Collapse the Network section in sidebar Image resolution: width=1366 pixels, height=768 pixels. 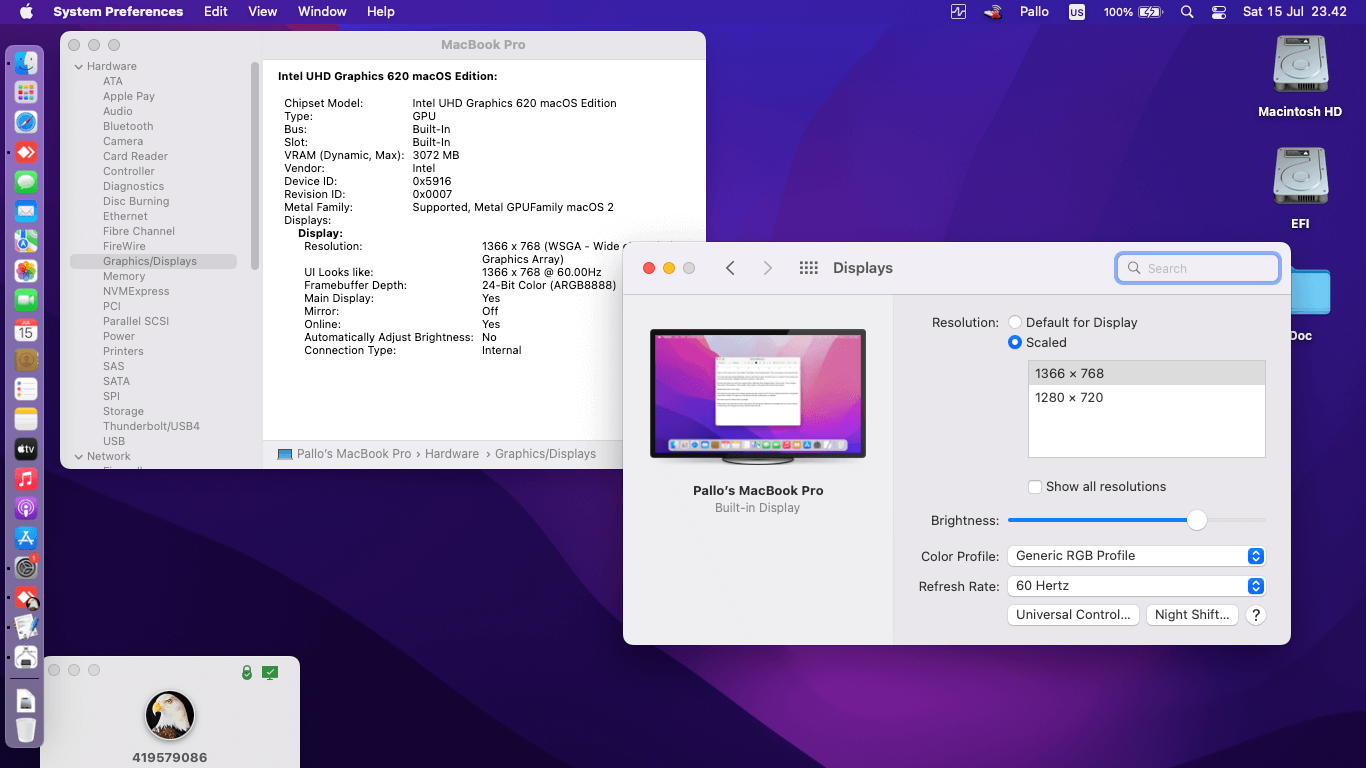(x=78, y=457)
